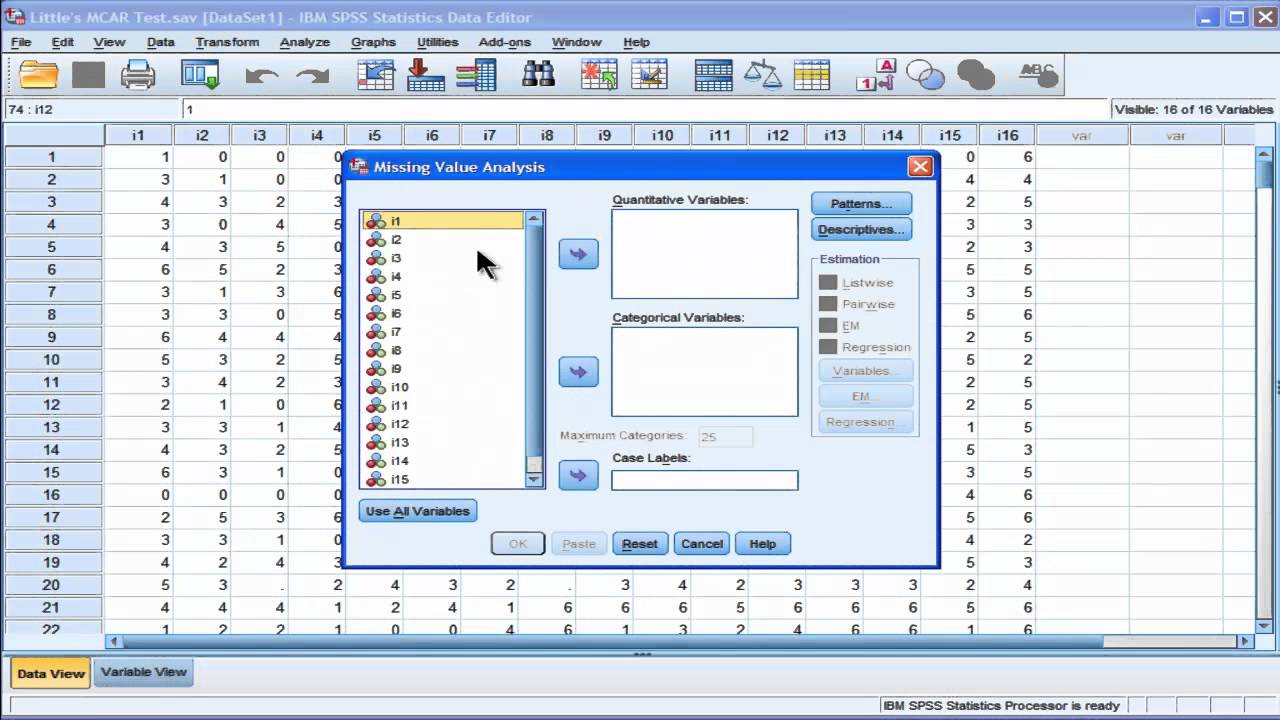Toggle Listwise estimation checkbox
Image resolution: width=1280 pixels, height=720 pixels.
coord(828,283)
